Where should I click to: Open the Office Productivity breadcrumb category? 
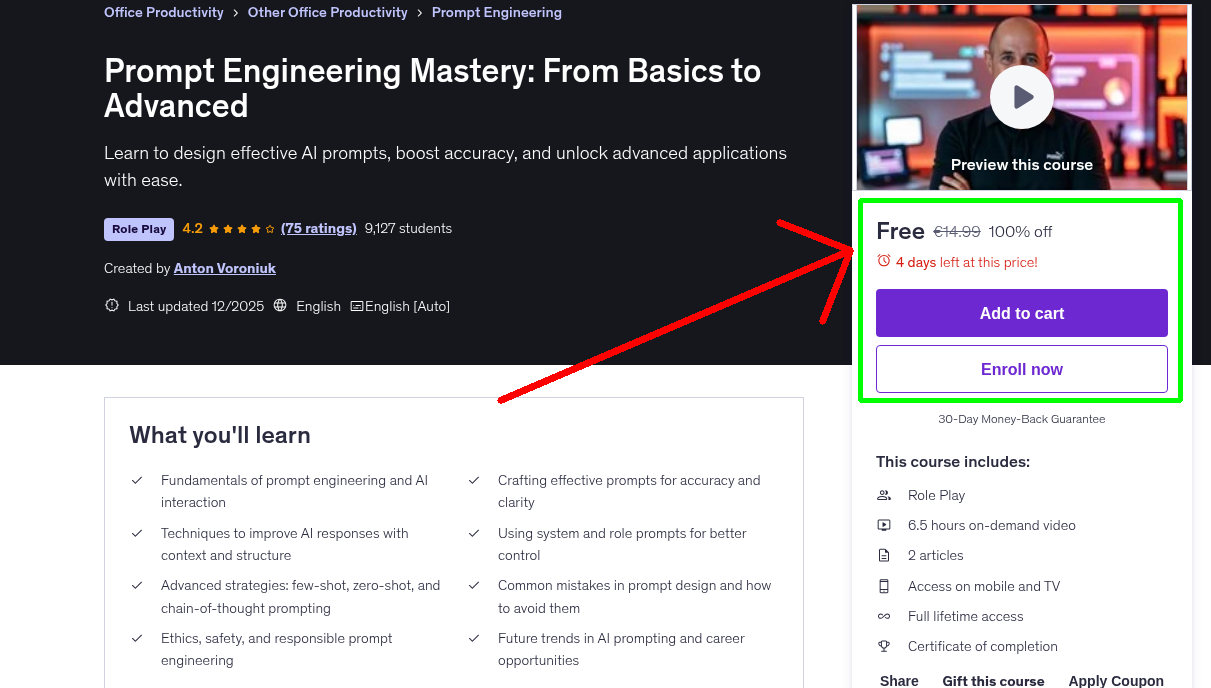click(x=163, y=12)
